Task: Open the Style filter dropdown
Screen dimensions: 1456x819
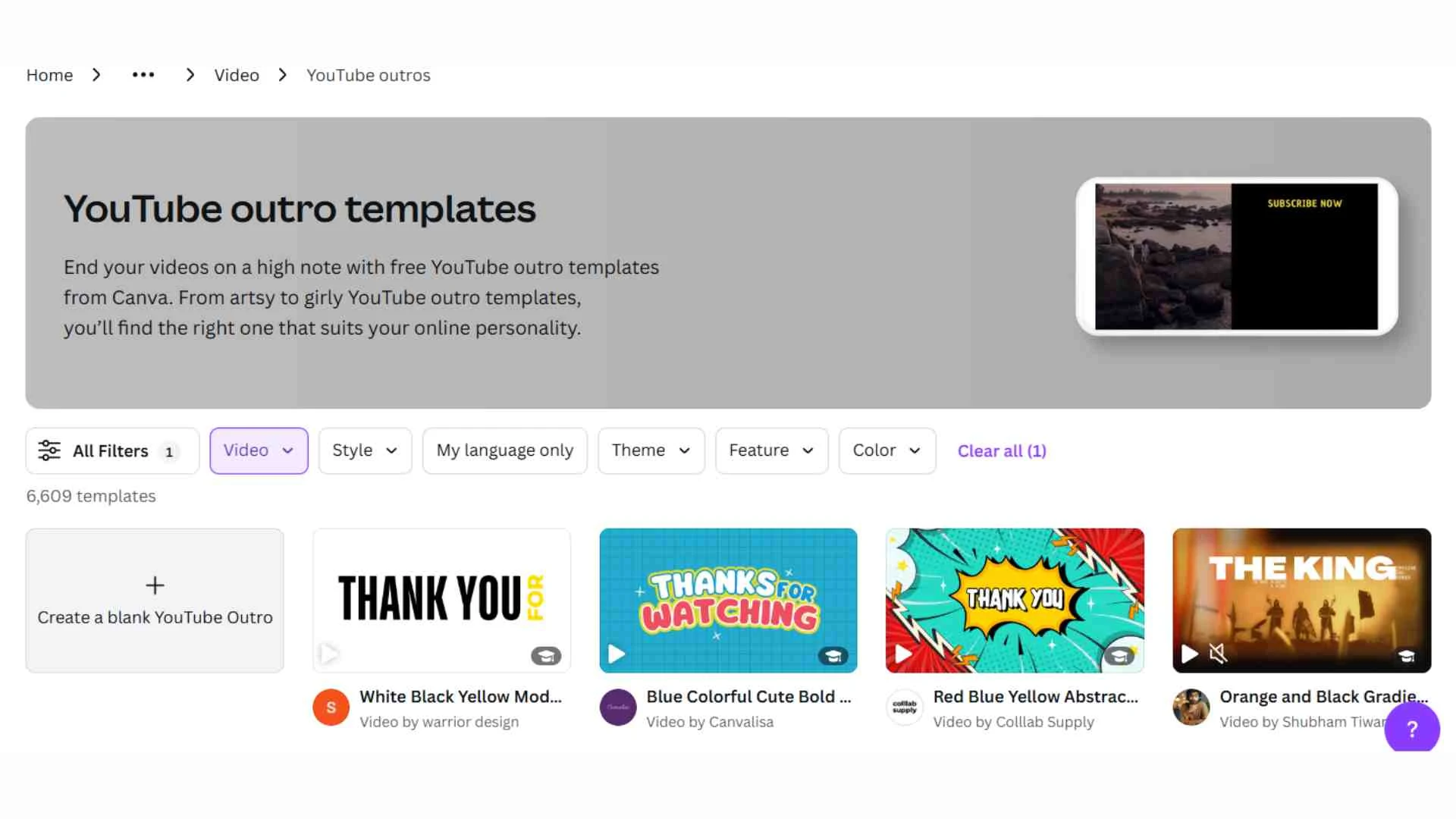Action: click(x=365, y=450)
